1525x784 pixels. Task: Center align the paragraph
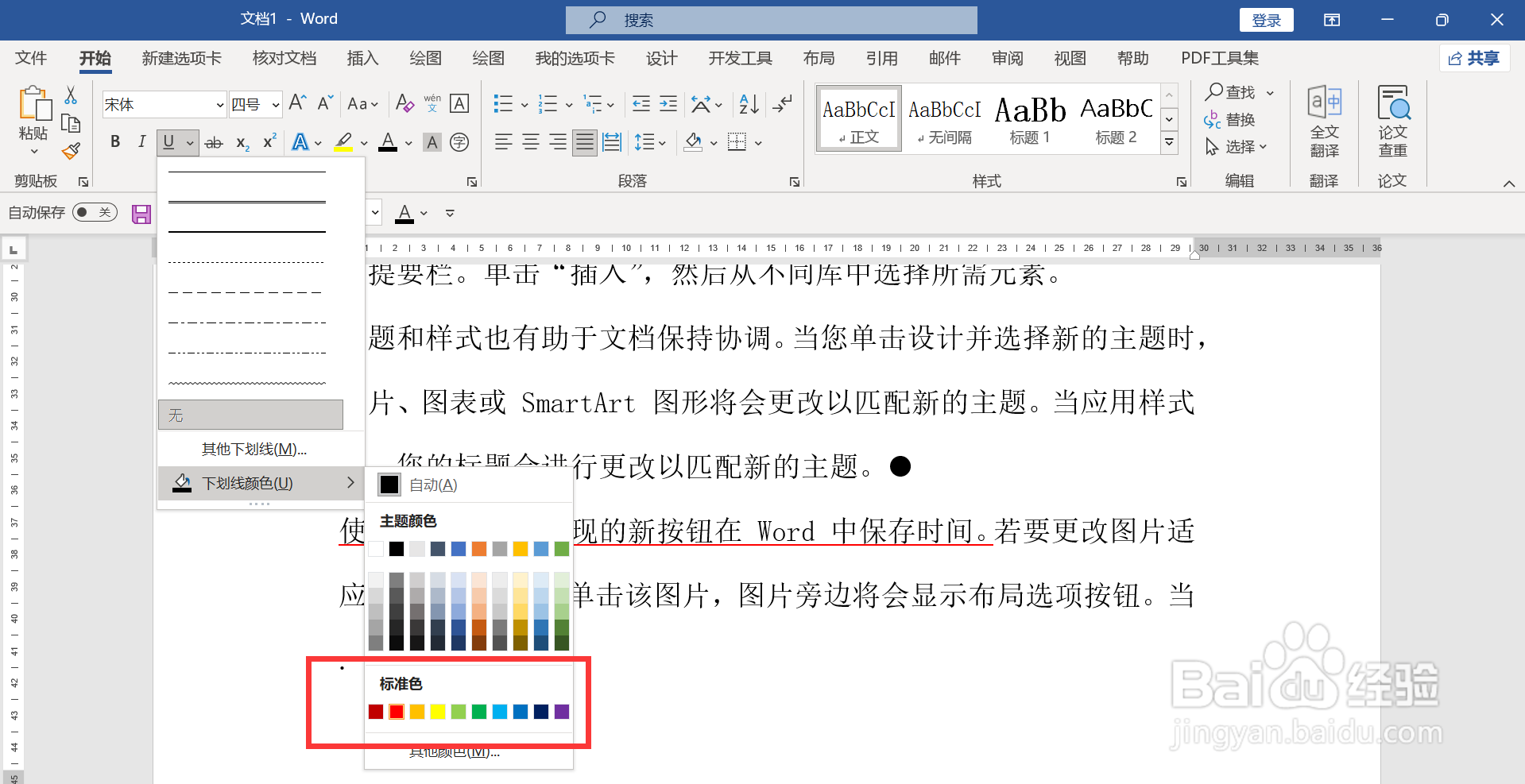coord(531,143)
